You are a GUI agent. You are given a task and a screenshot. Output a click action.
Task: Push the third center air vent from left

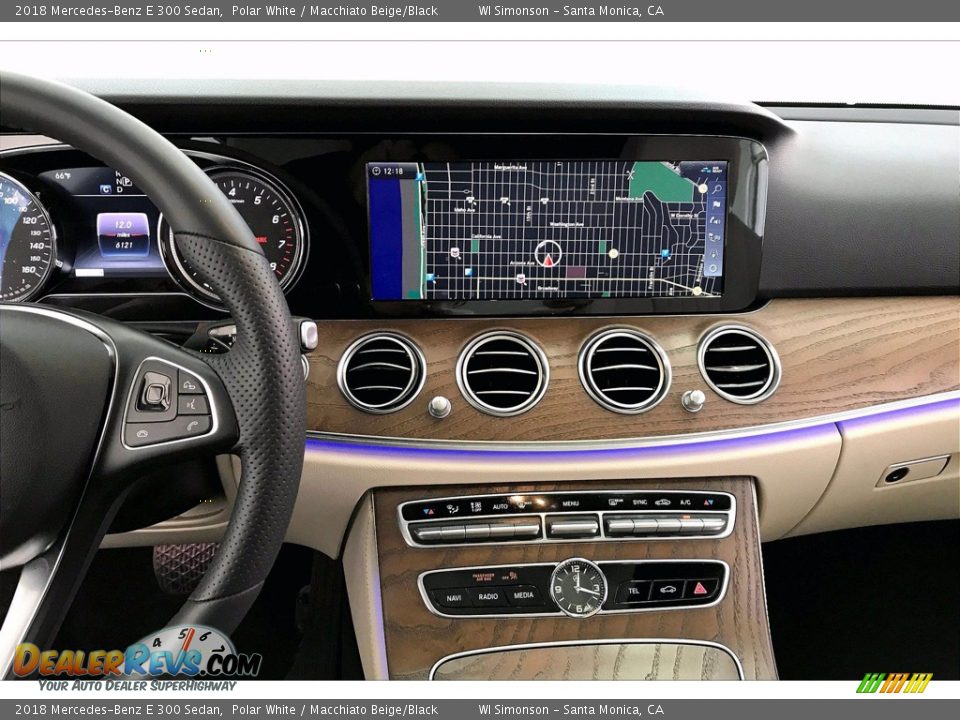[x=624, y=370]
